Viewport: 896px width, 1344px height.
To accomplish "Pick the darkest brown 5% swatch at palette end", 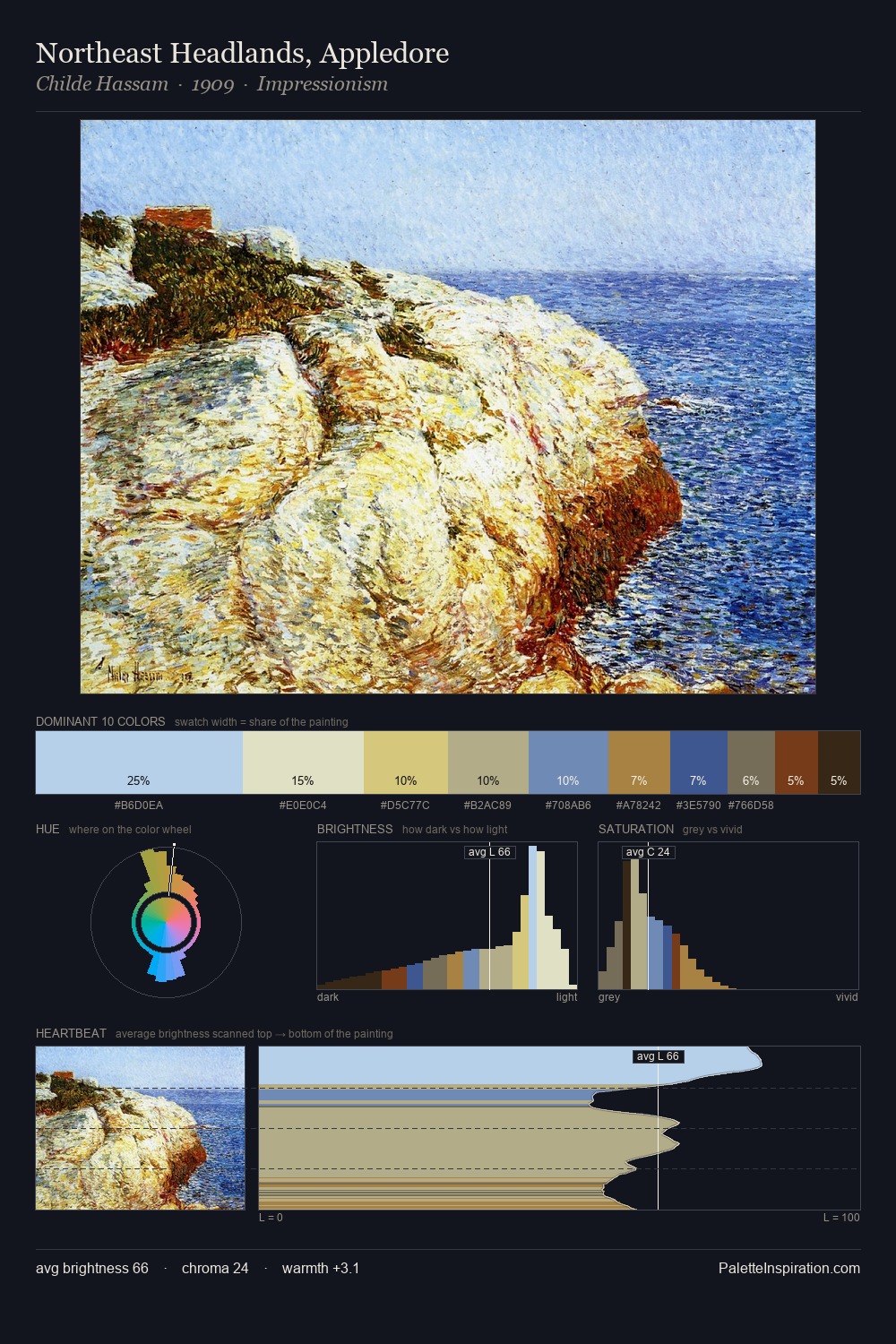I will [839, 762].
